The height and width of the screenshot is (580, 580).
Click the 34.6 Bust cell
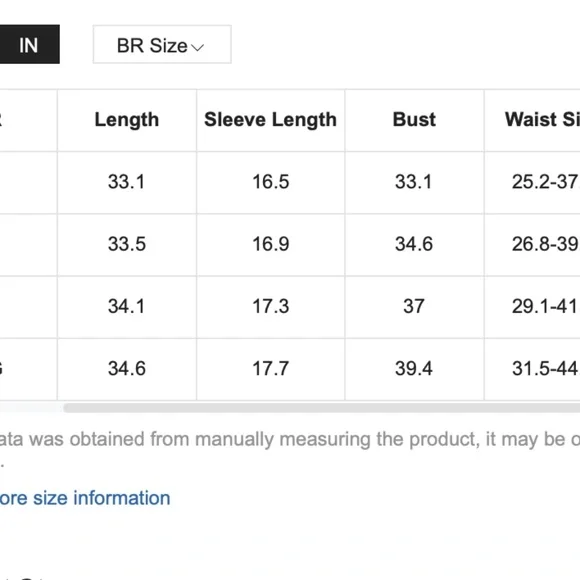[414, 245]
